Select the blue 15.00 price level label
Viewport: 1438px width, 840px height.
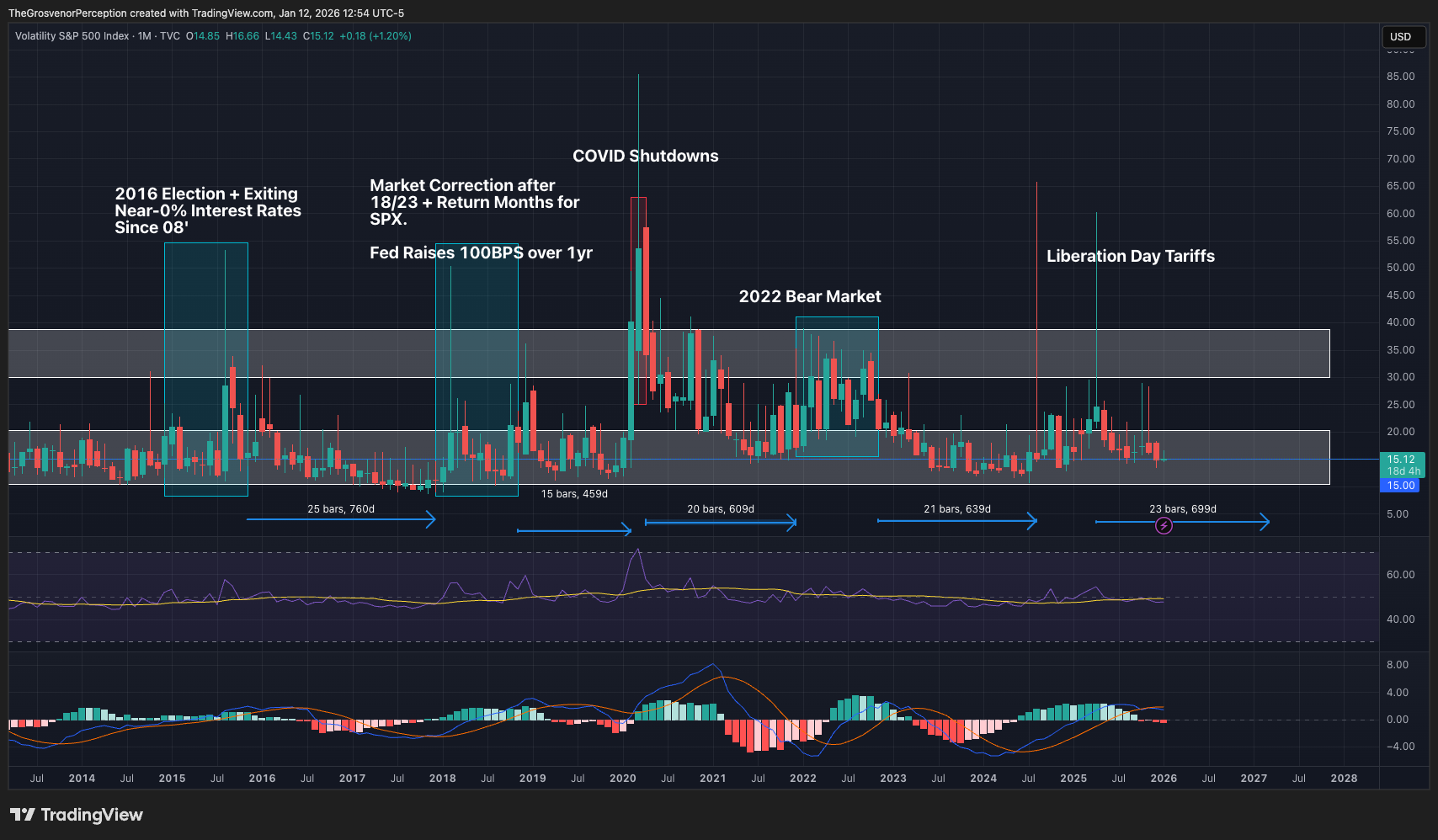(x=1401, y=486)
